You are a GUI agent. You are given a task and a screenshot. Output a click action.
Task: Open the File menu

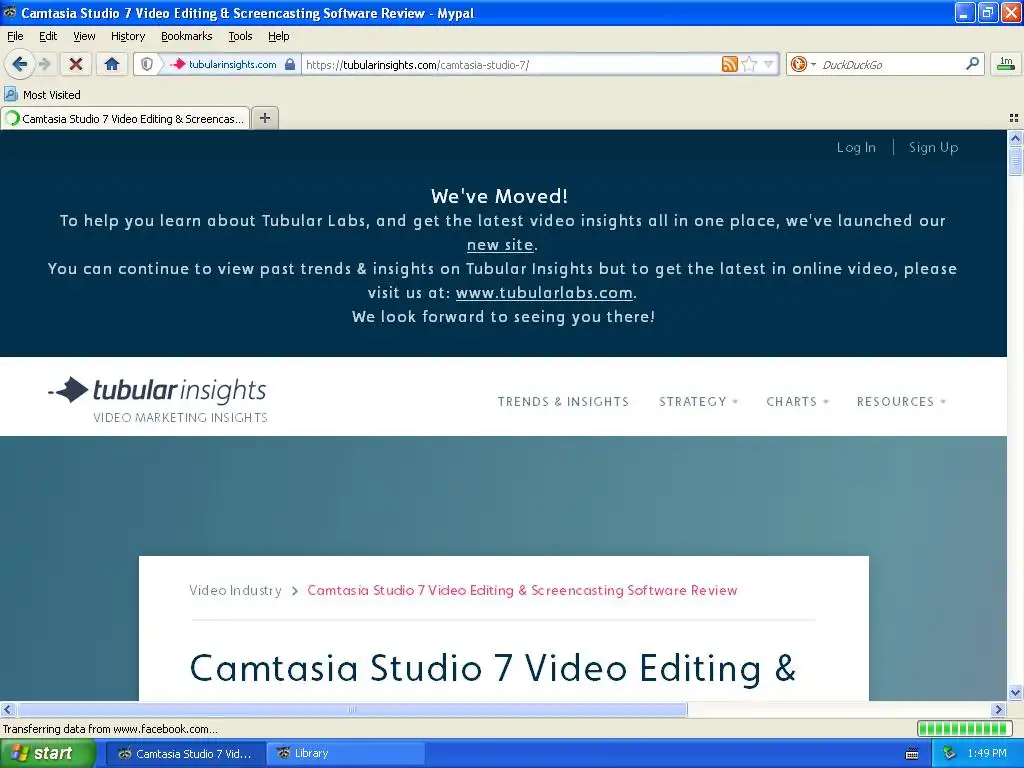[15, 36]
